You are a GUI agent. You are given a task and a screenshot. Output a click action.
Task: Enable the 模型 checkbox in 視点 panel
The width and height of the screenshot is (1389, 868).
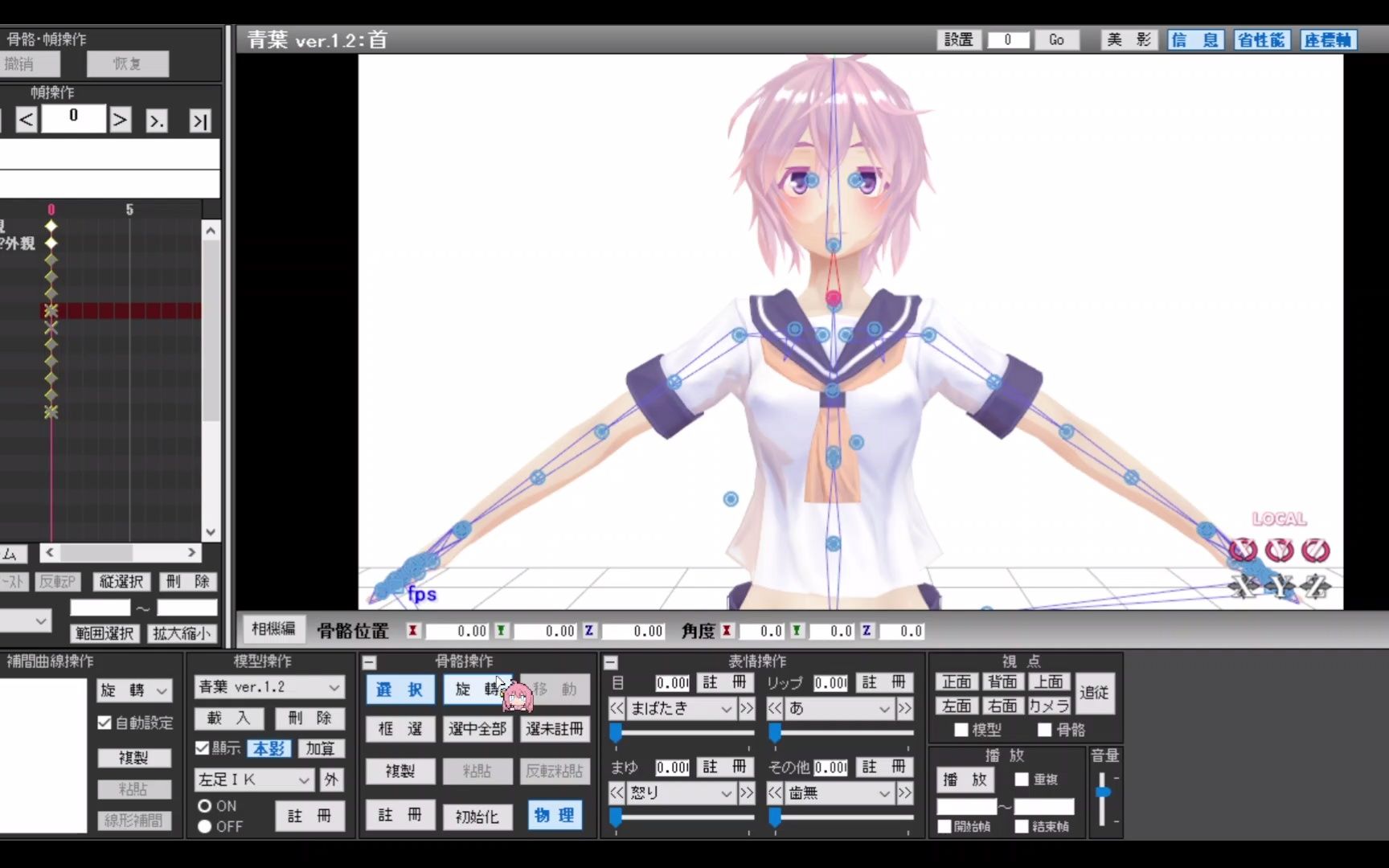pos(961,730)
